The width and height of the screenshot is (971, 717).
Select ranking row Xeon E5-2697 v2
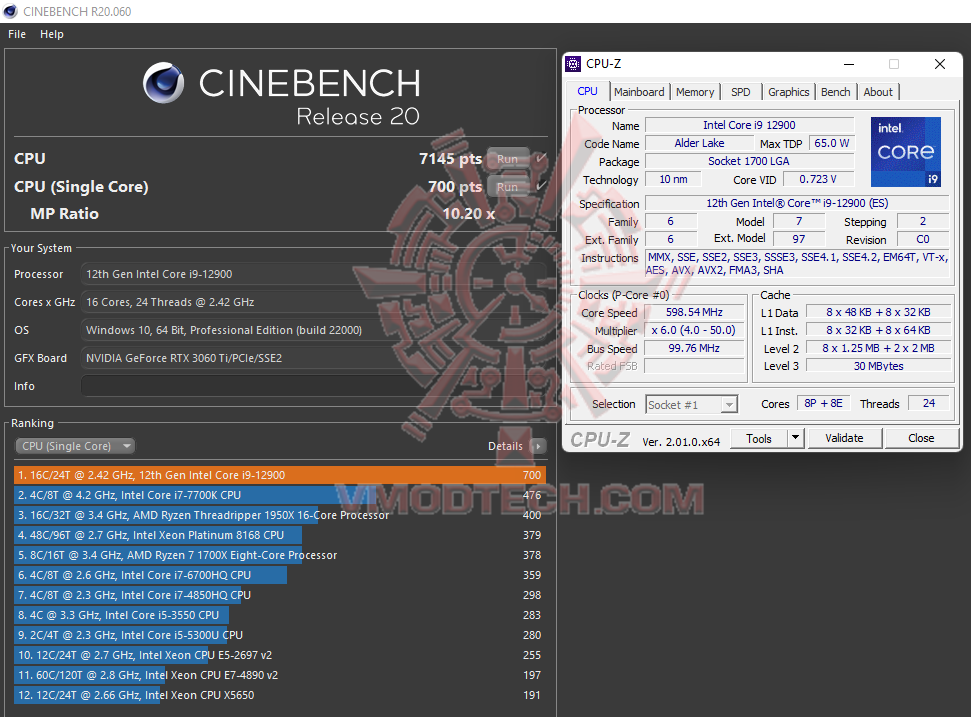(280, 655)
